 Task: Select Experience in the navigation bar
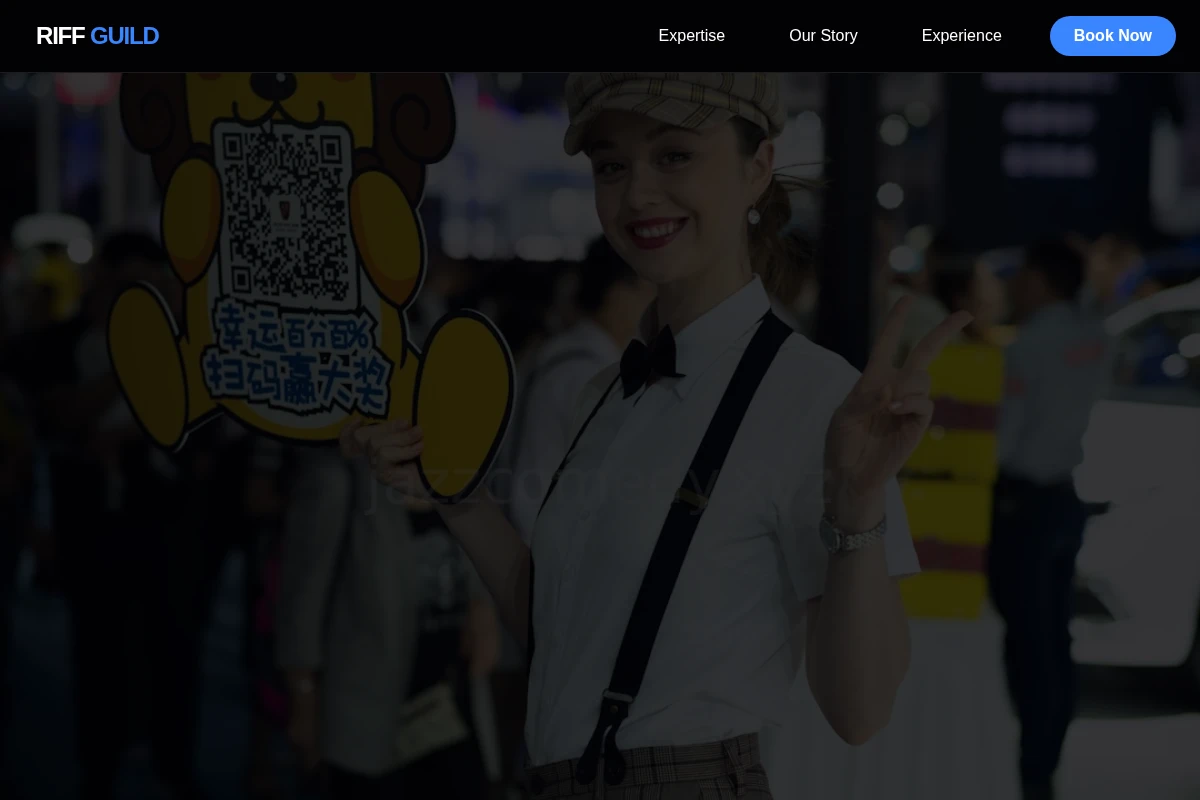[x=961, y=36]
